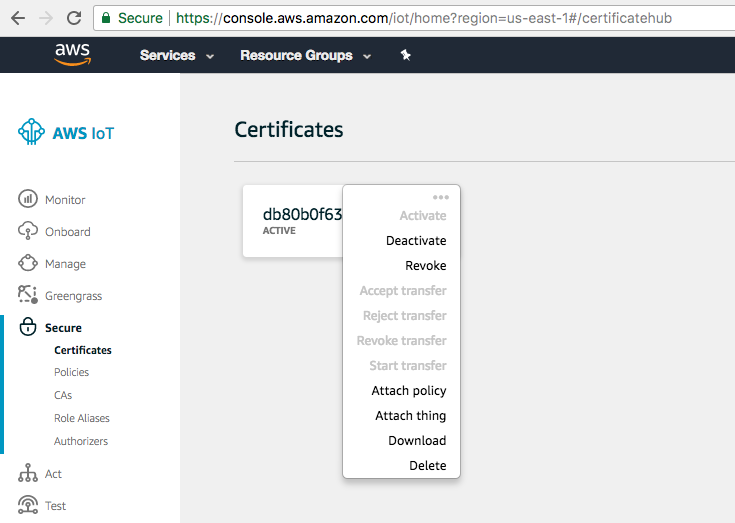Reload the page with refresh icon
Viewport: 735px width, 523px height.
74,18
